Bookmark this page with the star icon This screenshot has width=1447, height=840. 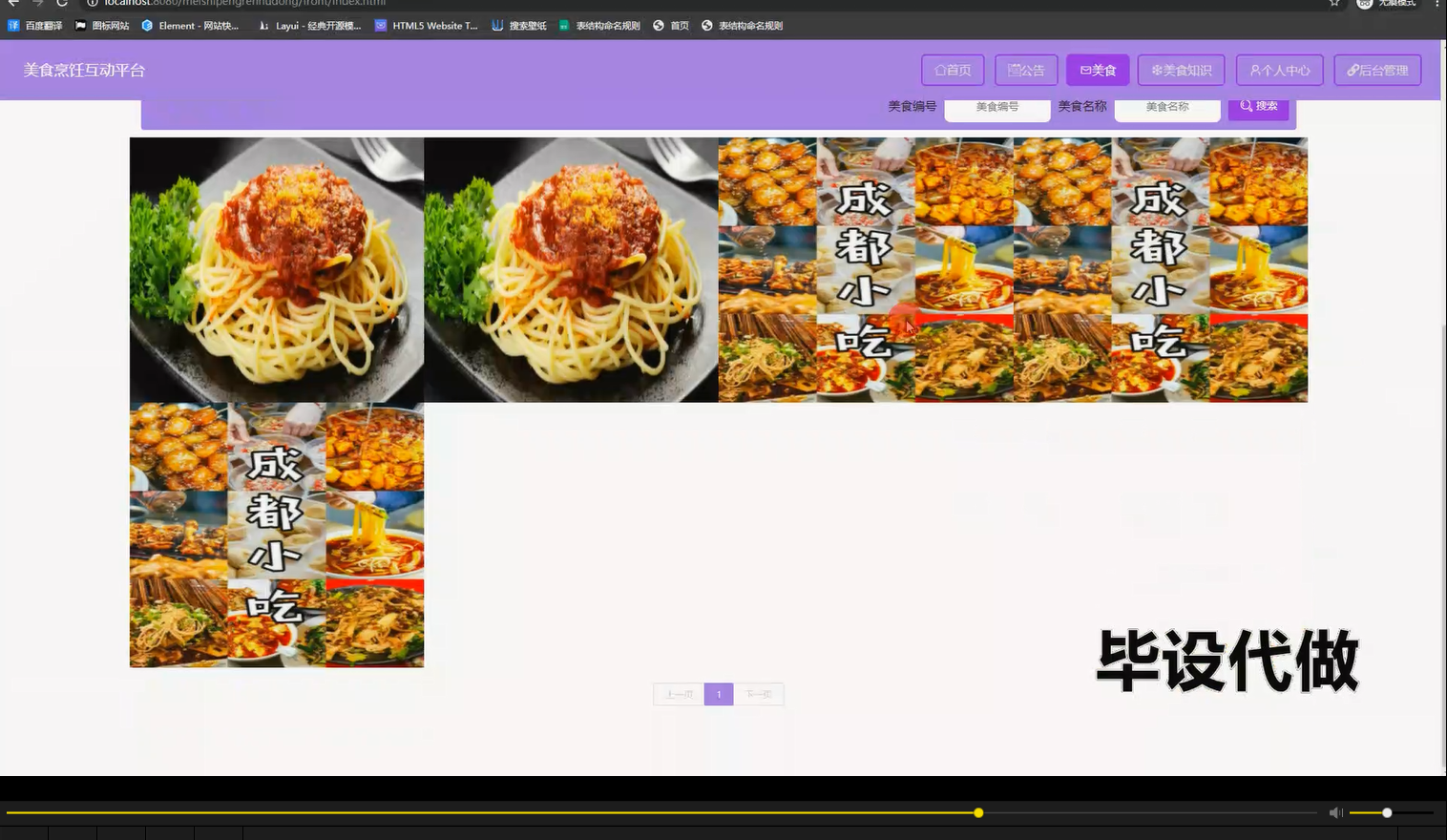(x=1333, y=4)
